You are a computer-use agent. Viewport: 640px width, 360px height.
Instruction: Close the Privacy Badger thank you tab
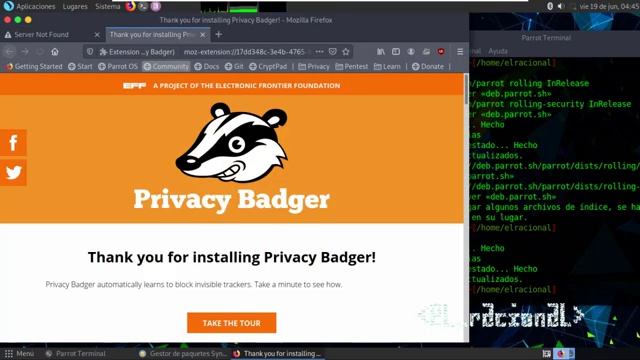coord(203,35)
